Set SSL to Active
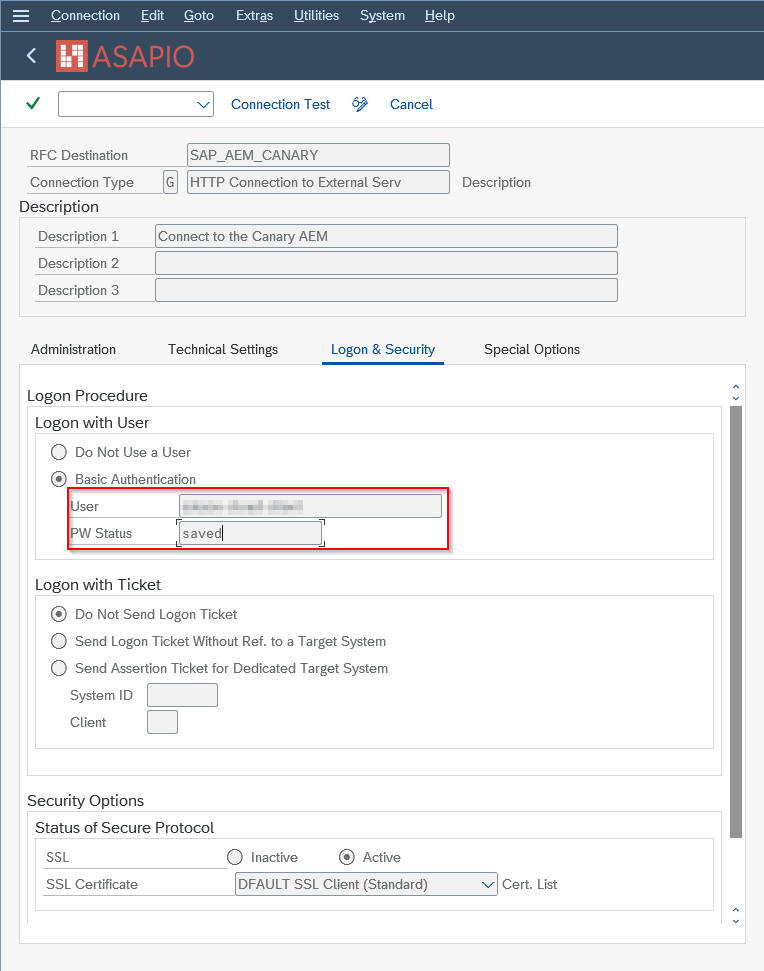 point(347,857)
